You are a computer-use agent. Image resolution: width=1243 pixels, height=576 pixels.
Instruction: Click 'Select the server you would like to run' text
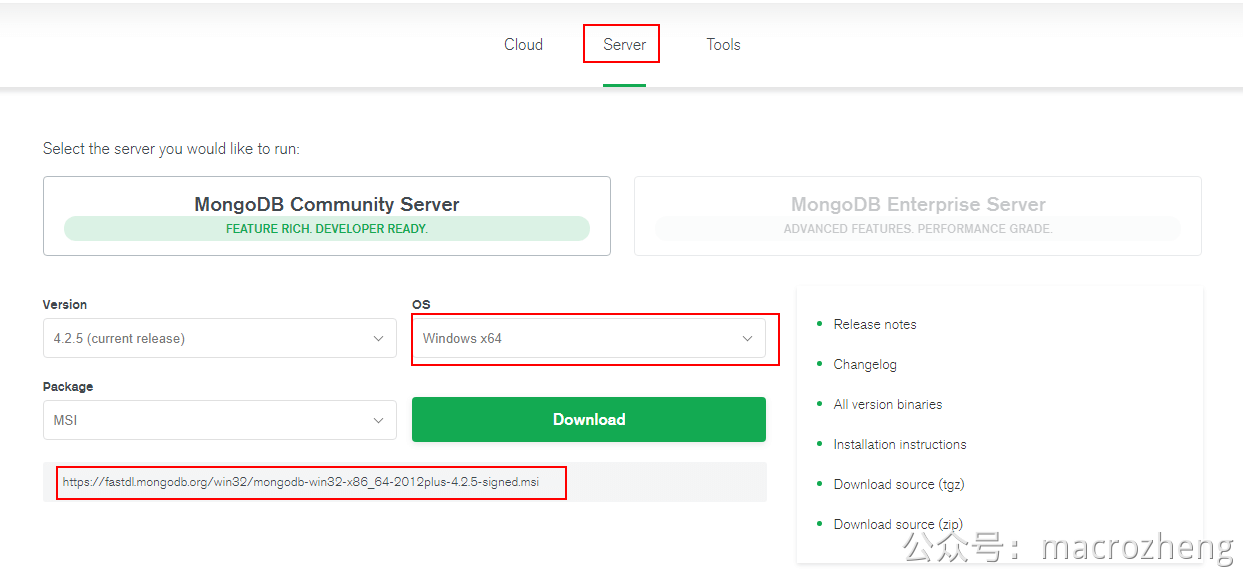[171, 148]
